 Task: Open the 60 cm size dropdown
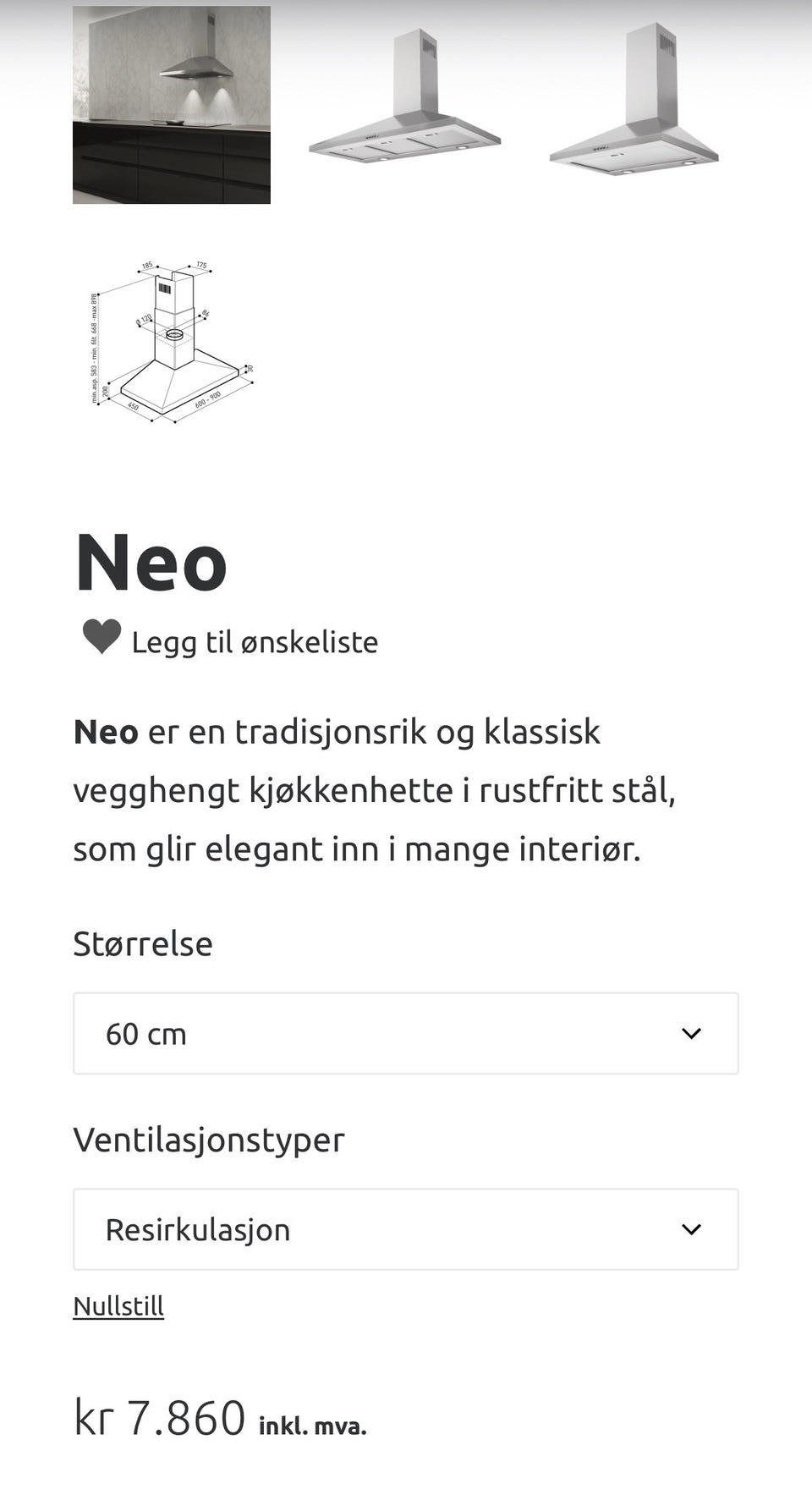coord(406,1033)
